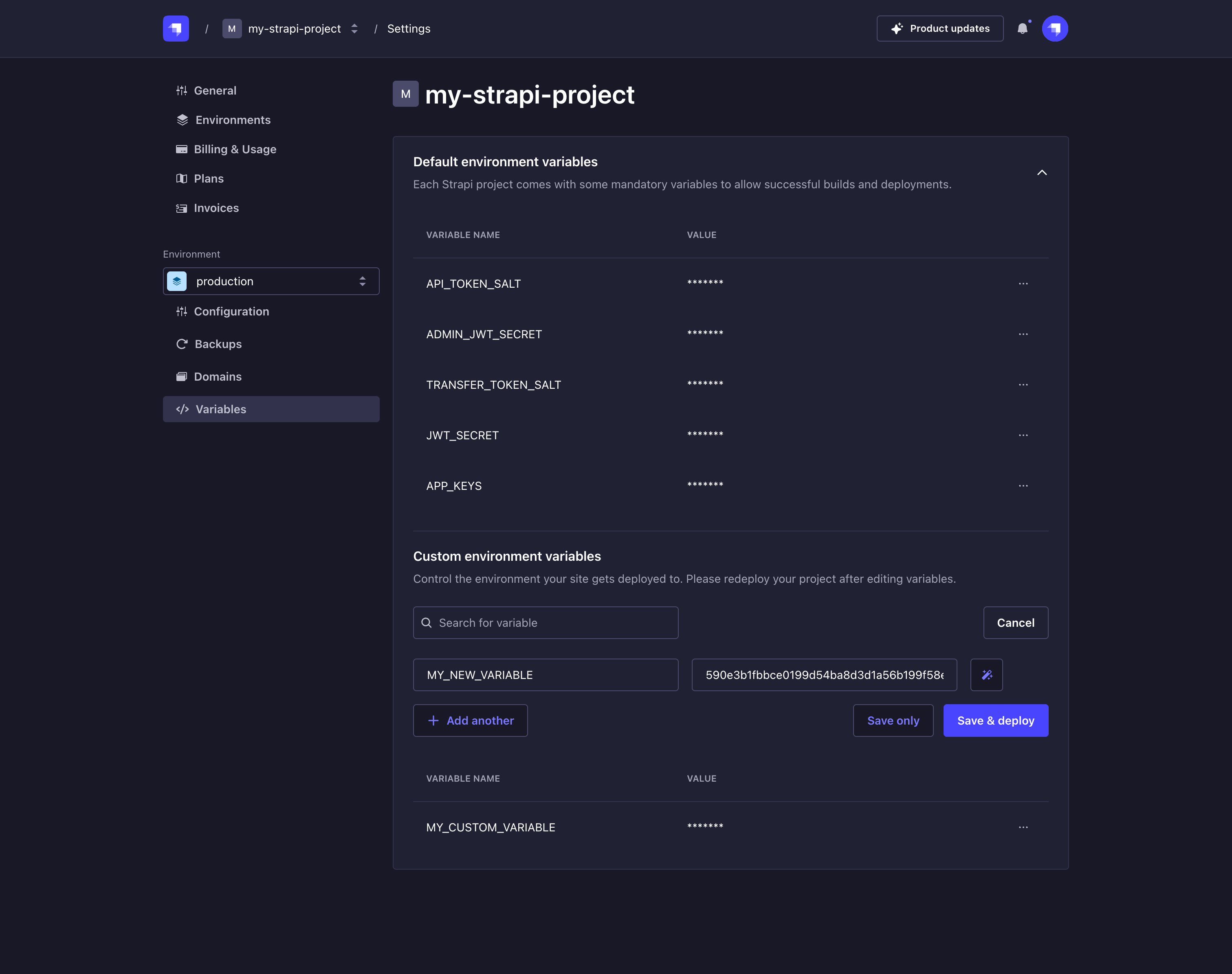The height and width of the screenshot is (974, 1232).
Task: Select the Invoices icon
Action: click(182, 207)
